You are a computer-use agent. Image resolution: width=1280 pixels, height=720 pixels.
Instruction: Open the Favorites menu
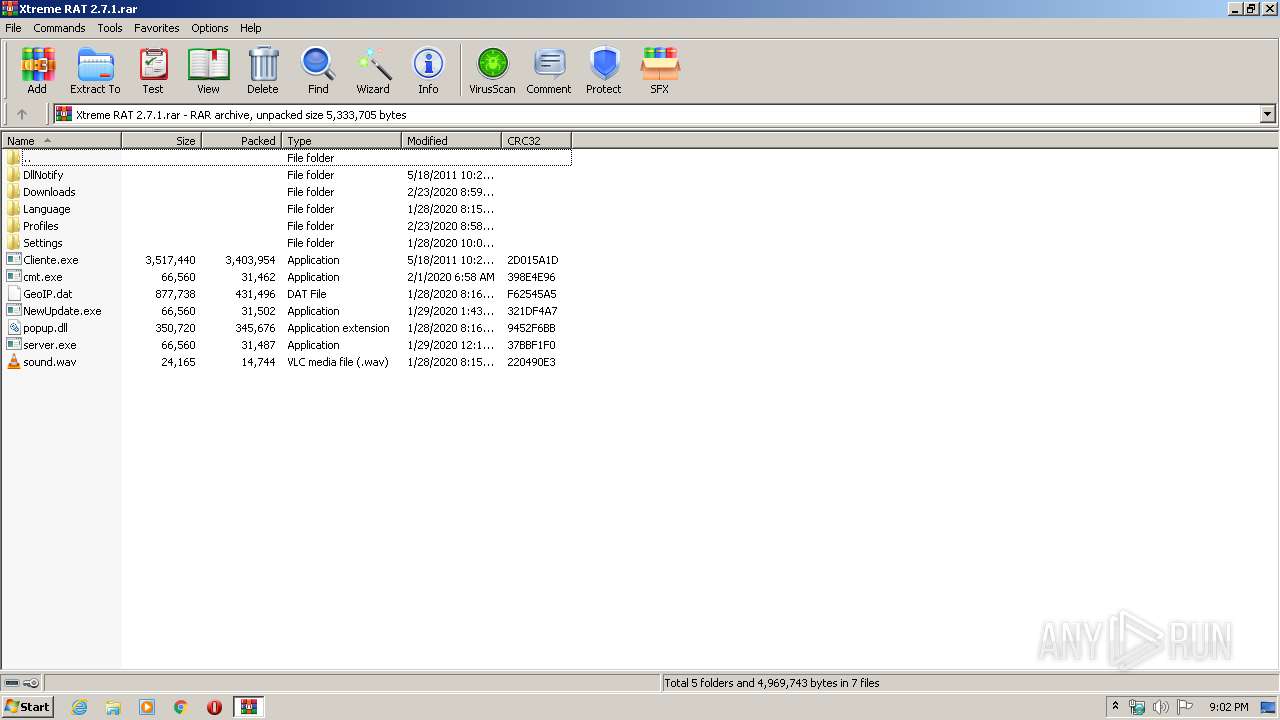157,28
